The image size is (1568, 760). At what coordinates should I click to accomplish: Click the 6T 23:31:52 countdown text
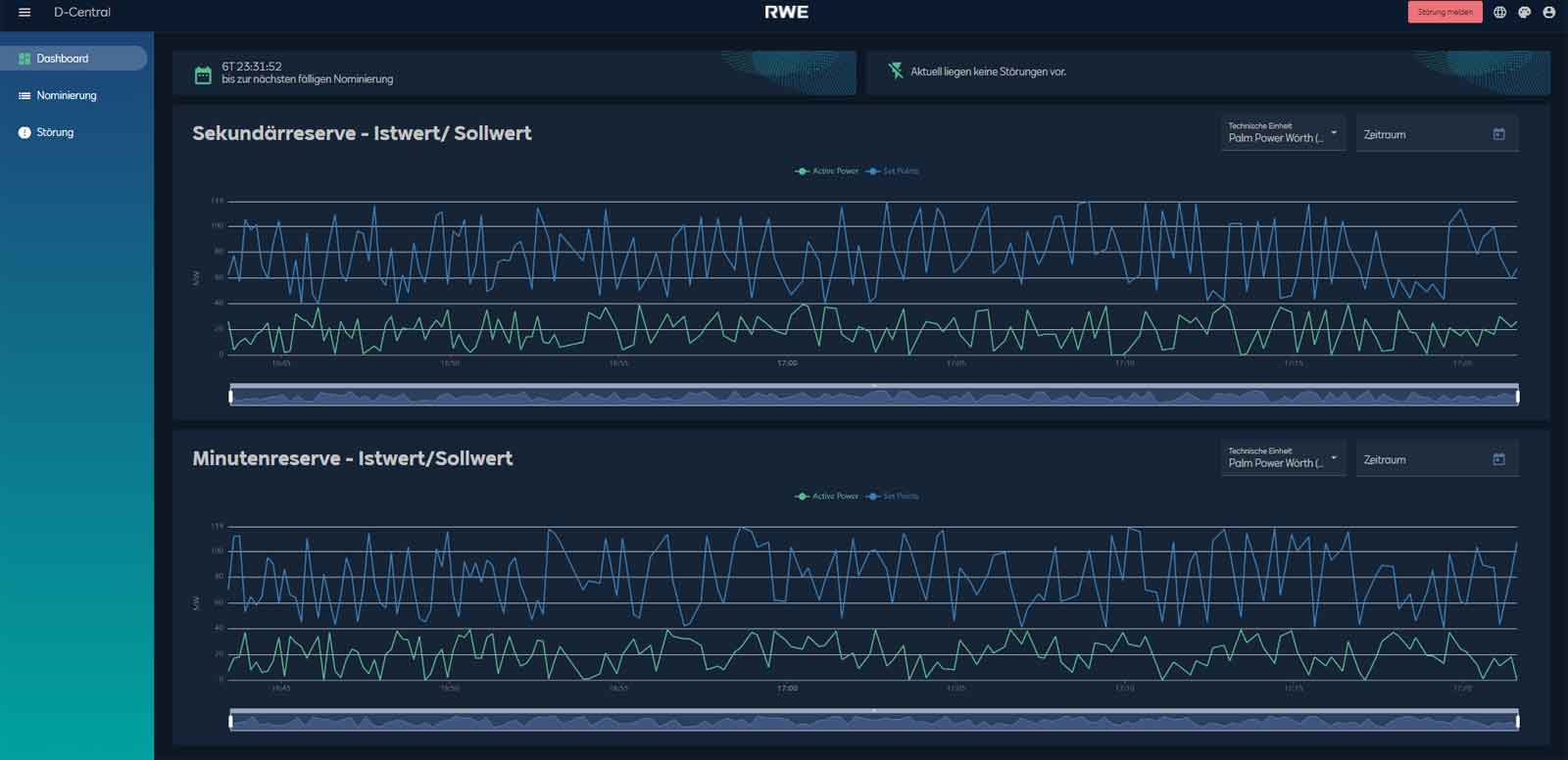(x=252, y=67)
